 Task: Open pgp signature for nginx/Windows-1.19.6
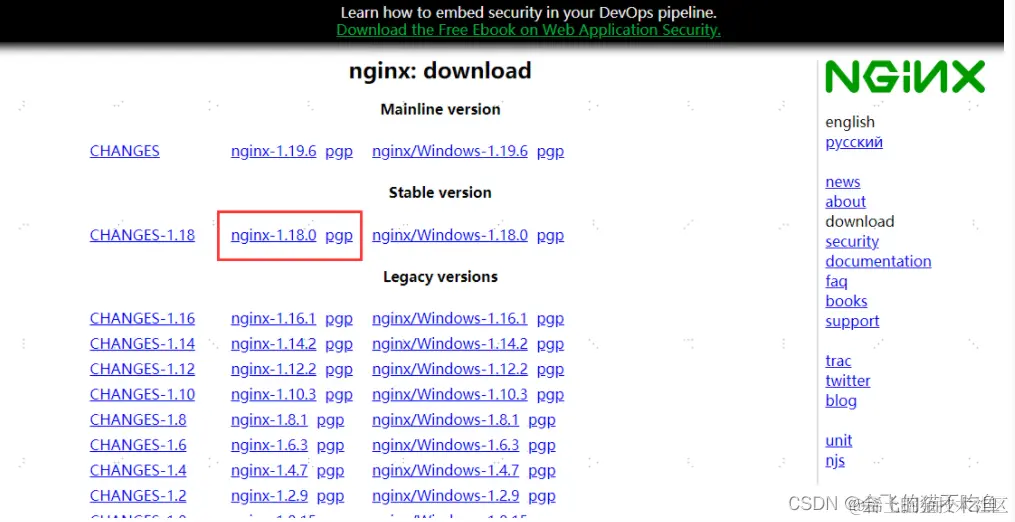550,152
